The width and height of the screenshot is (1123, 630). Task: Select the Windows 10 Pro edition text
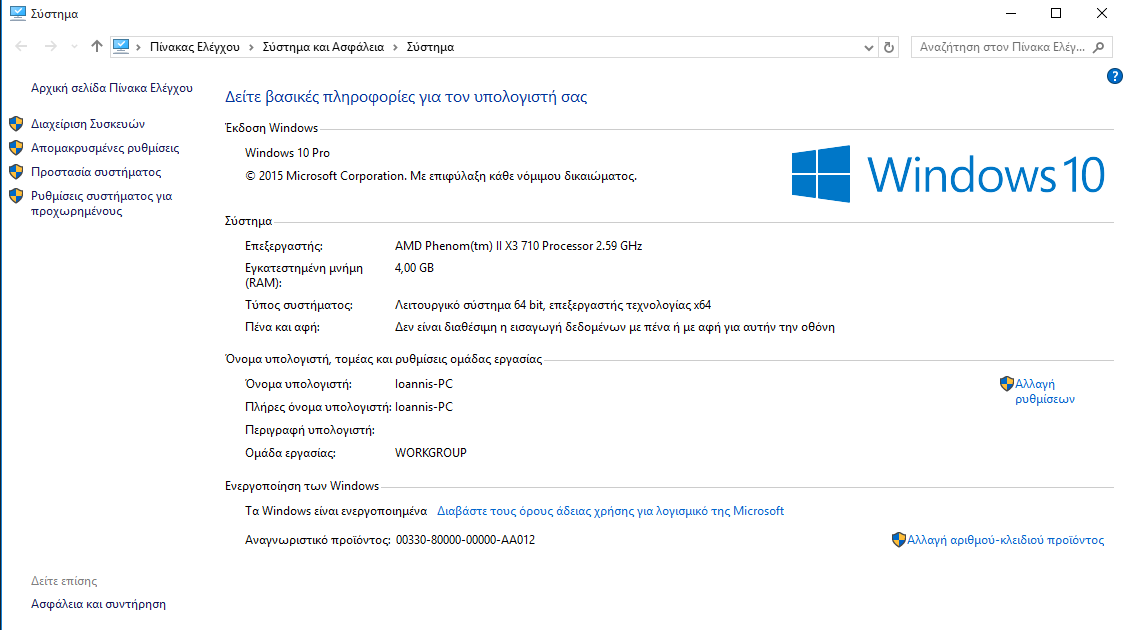click(287, 153)
